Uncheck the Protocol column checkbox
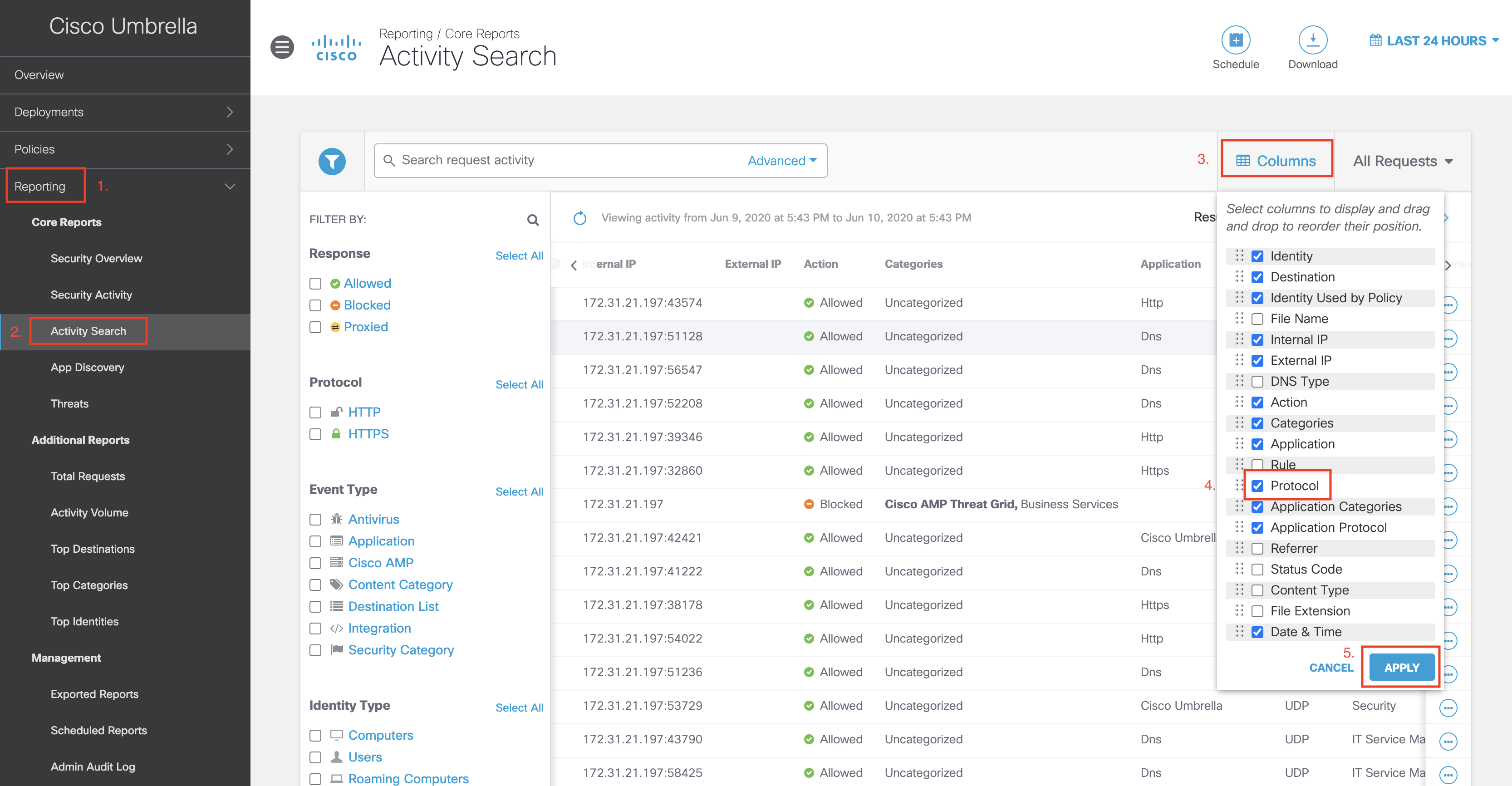Image resolution: width=1512 pixels, height=786 pixels. click(x=1257, y=486)
